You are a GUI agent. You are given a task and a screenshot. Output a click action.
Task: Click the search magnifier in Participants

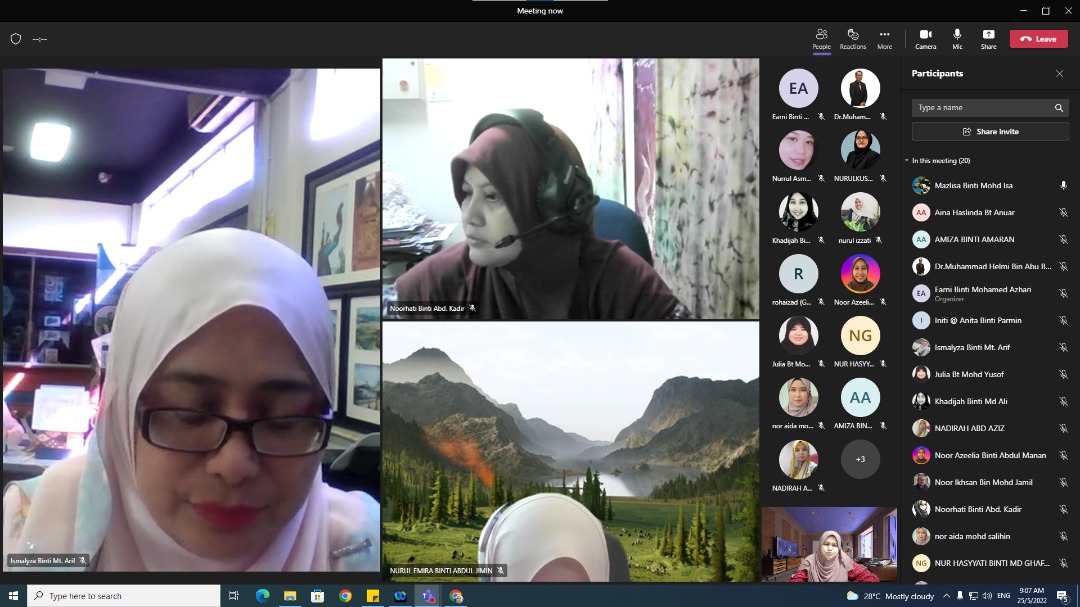pos(1059,107)
